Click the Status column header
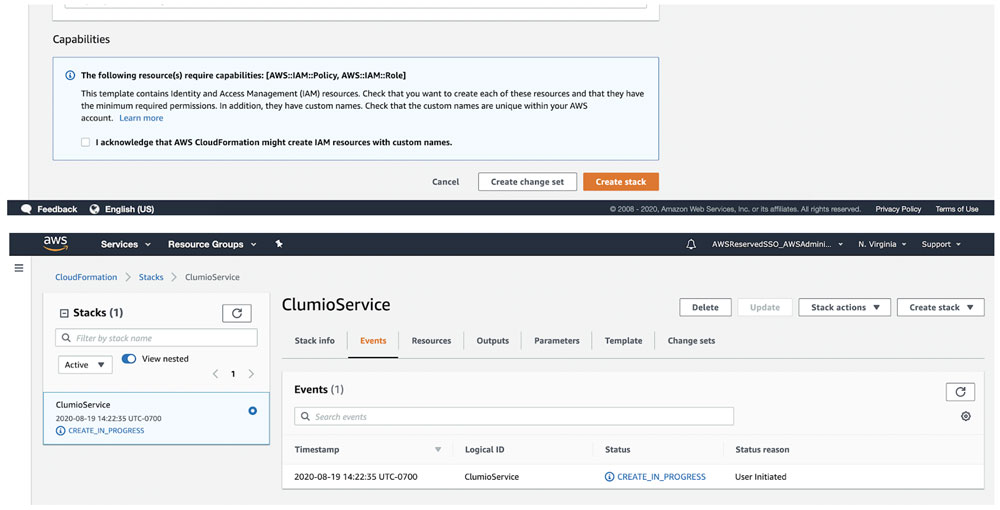 (x=617, y=449)
